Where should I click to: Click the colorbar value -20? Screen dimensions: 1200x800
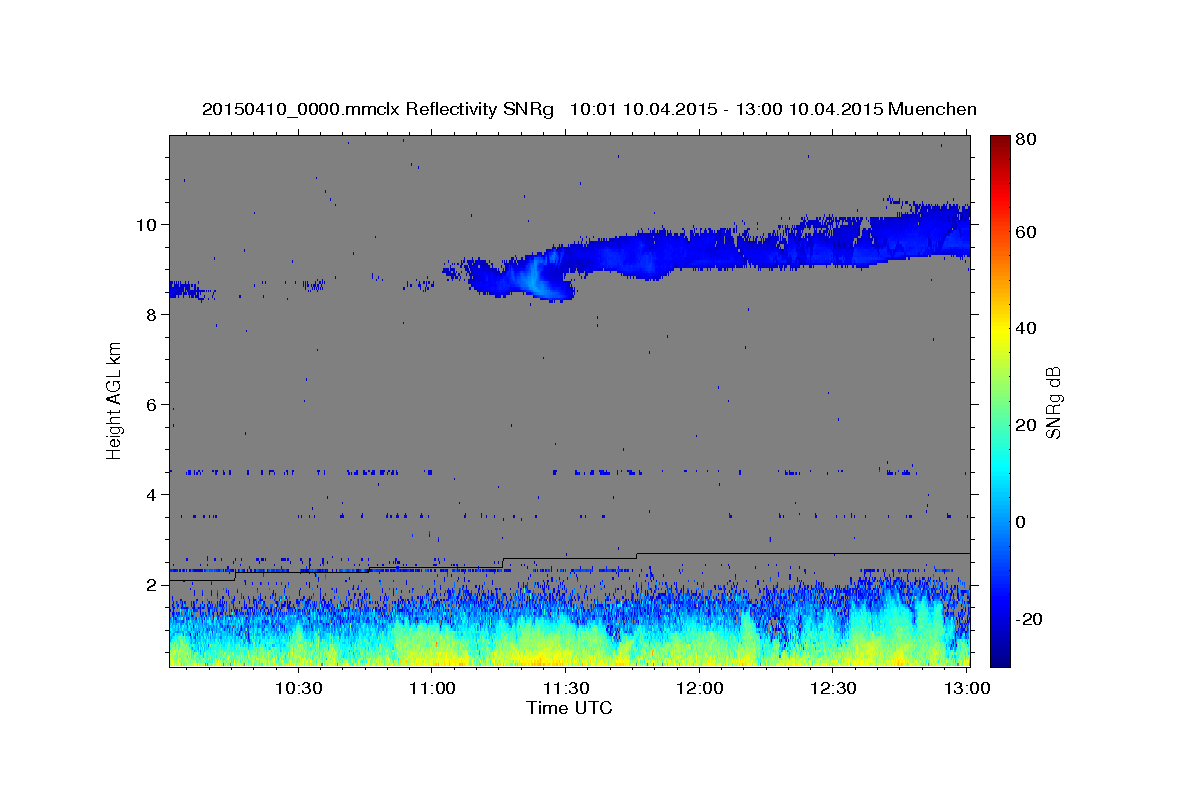pyautogui.click(x=1030, y=619)
